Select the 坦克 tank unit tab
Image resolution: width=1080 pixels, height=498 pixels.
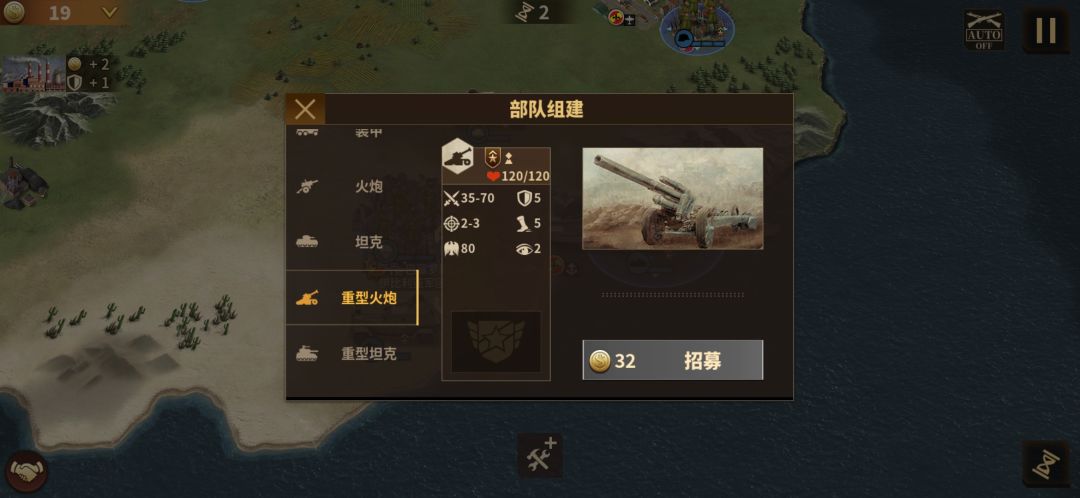(x=352, y=242)
